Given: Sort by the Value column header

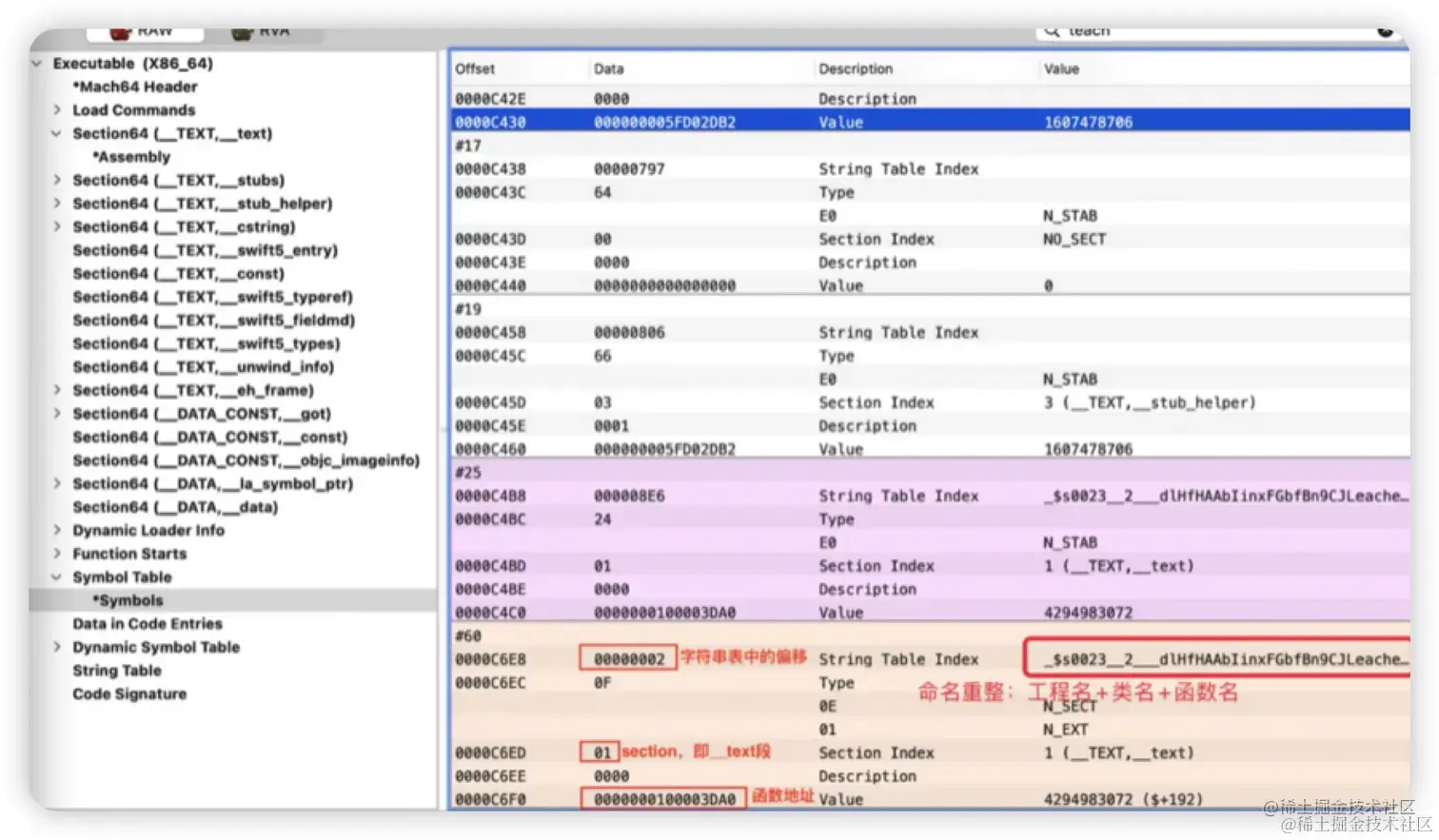Looking at the screenshot, I should pyautogui.click(x=1061, y=68).
